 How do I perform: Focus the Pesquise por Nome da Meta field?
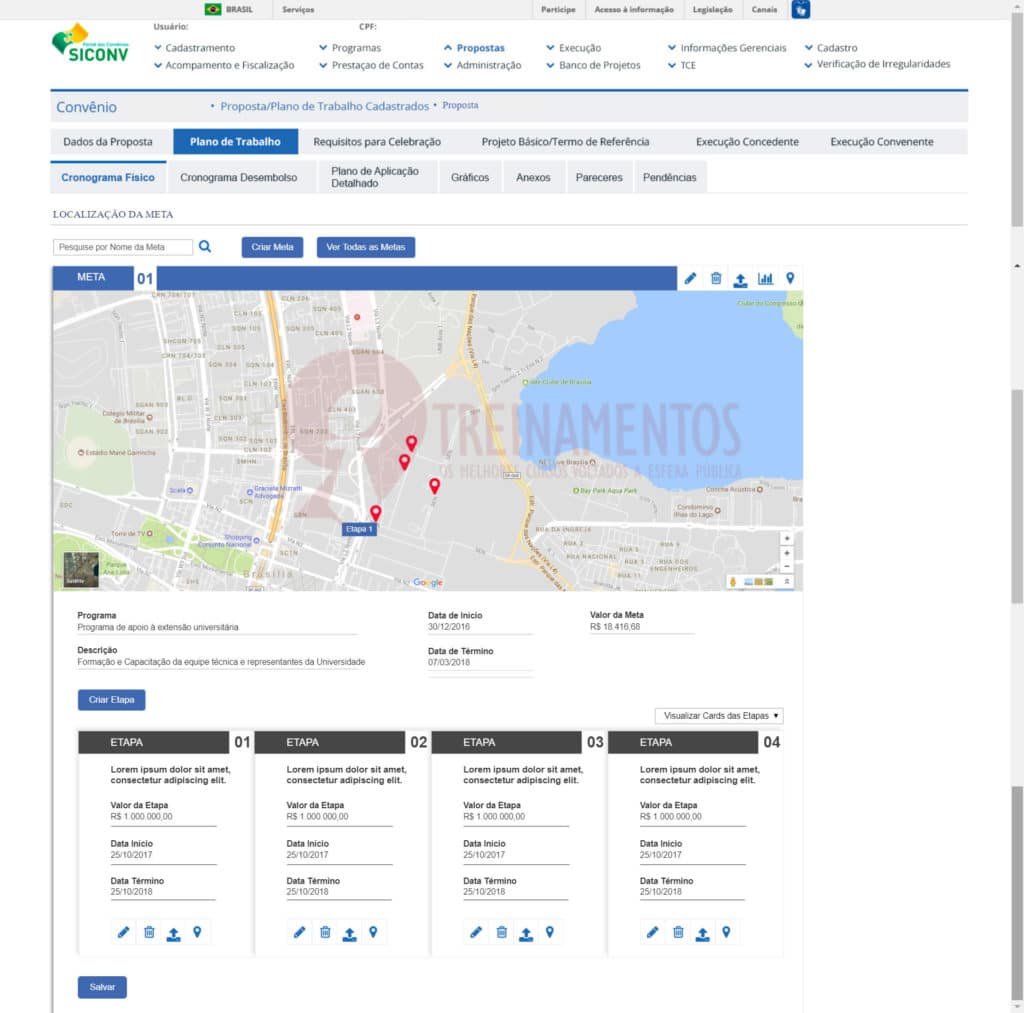coord(123,247)
